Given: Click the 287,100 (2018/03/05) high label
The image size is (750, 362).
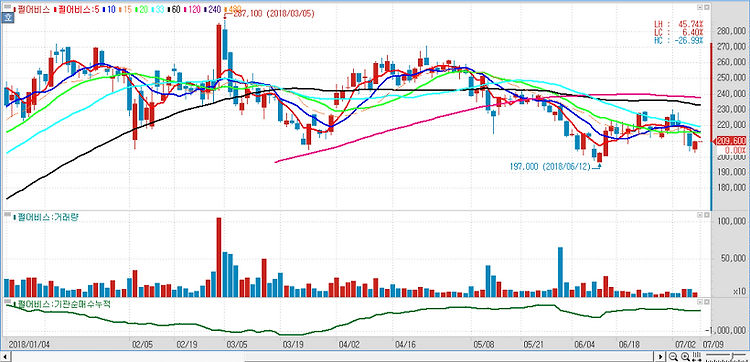Looking at the screenshot, I should [x=273, y=14].
